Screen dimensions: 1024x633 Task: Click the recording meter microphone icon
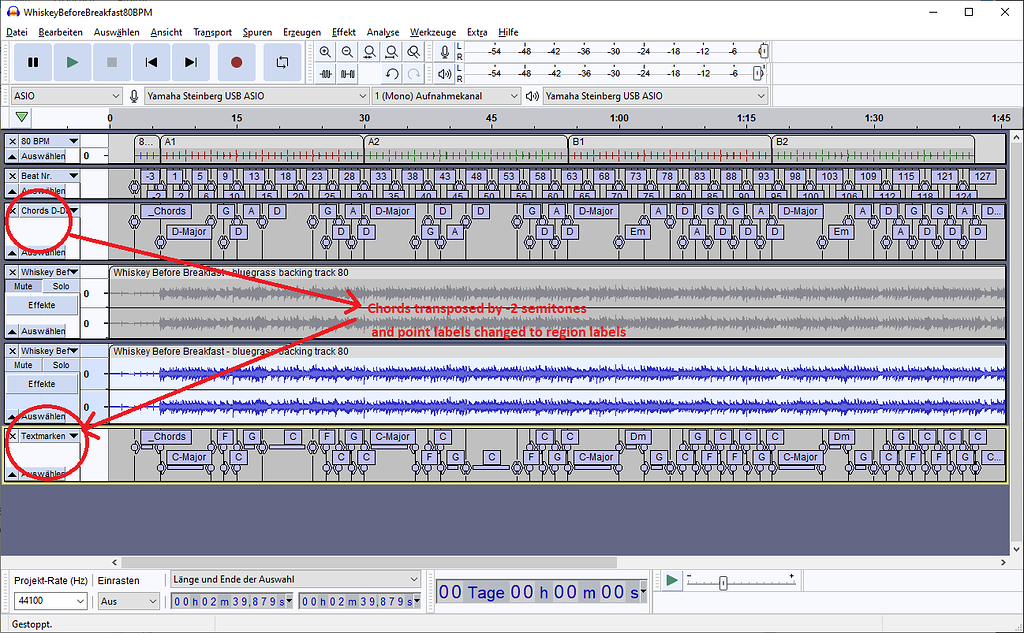click(x=444, y=52)
